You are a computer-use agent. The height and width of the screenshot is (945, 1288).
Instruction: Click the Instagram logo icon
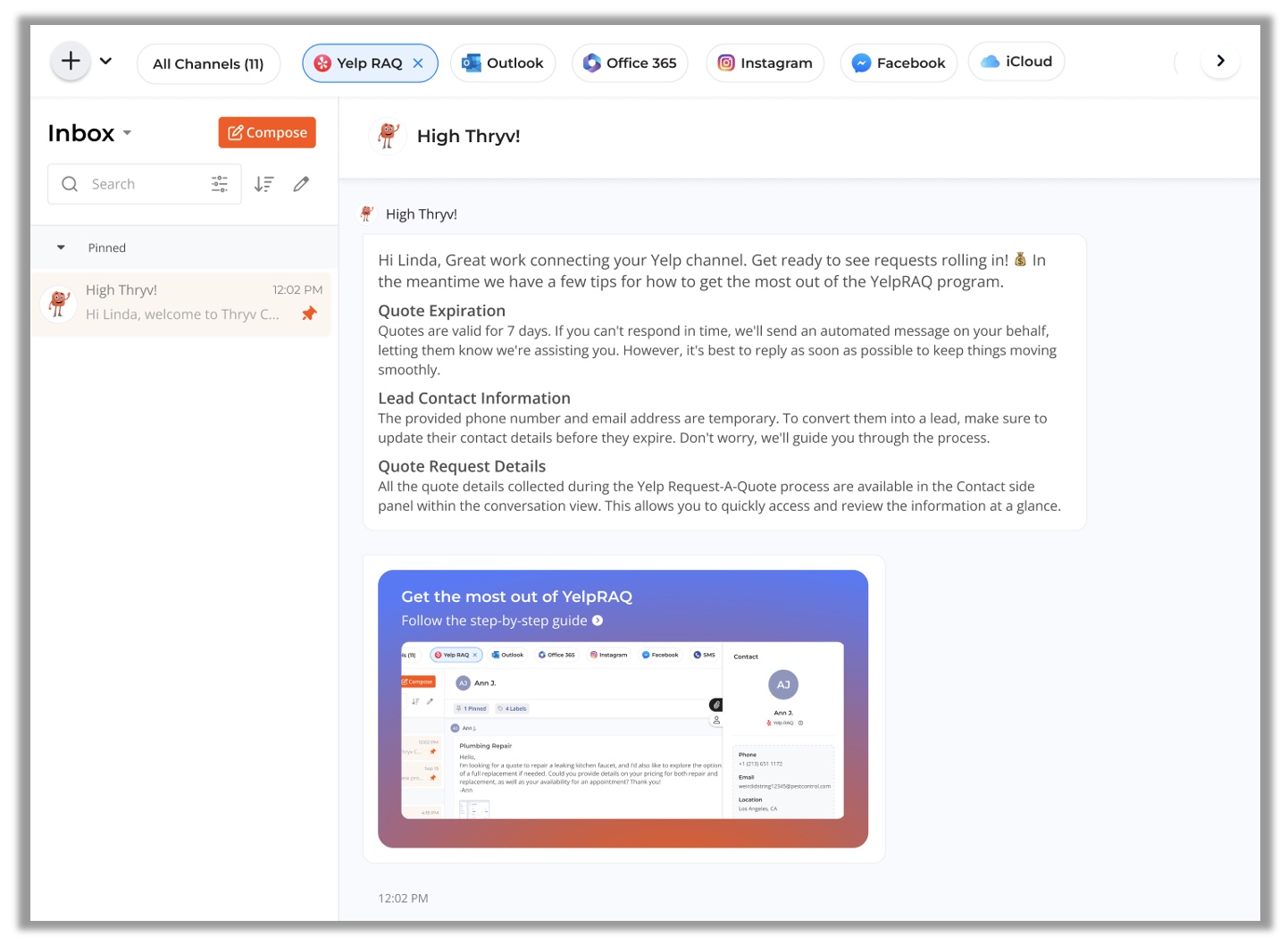pos(726,63)
